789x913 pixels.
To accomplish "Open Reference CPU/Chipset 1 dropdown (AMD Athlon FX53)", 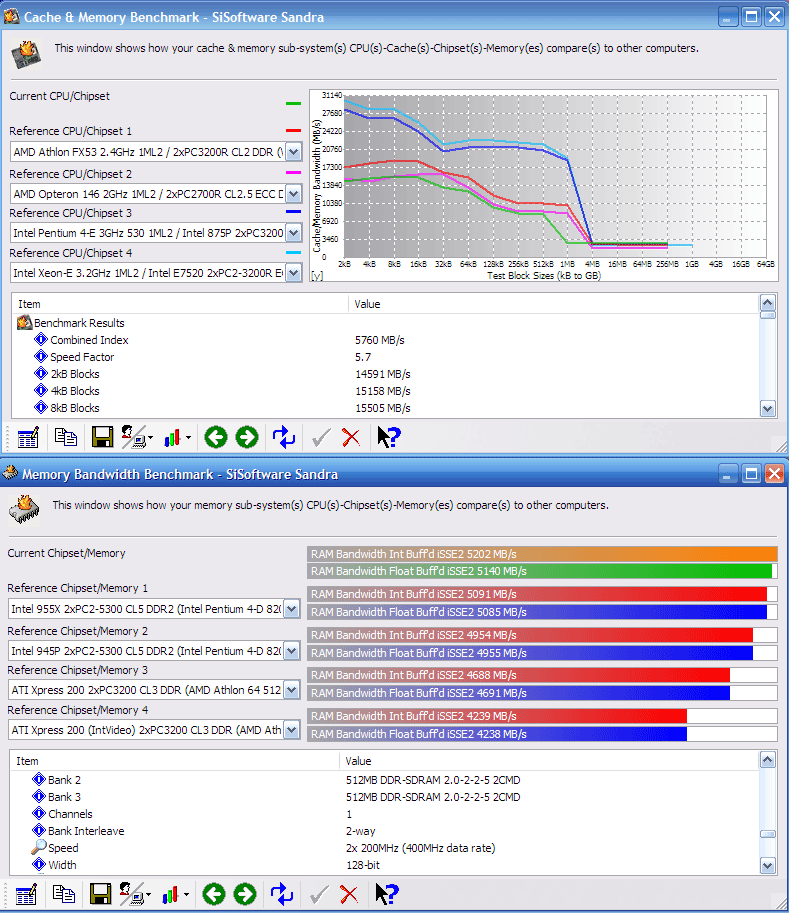I will [x=293, y=152].
